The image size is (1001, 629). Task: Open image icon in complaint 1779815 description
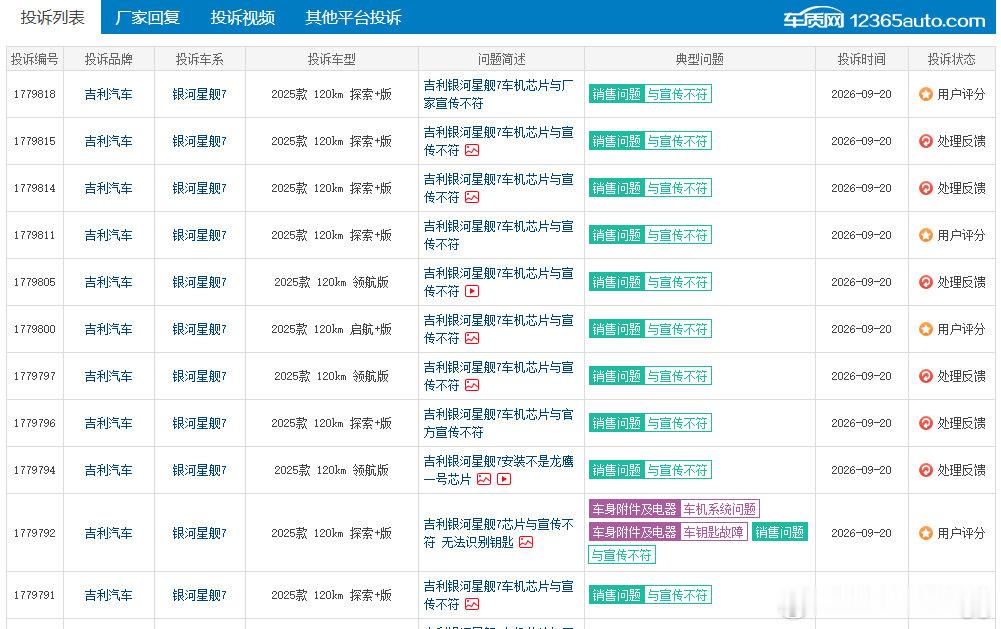472,151
